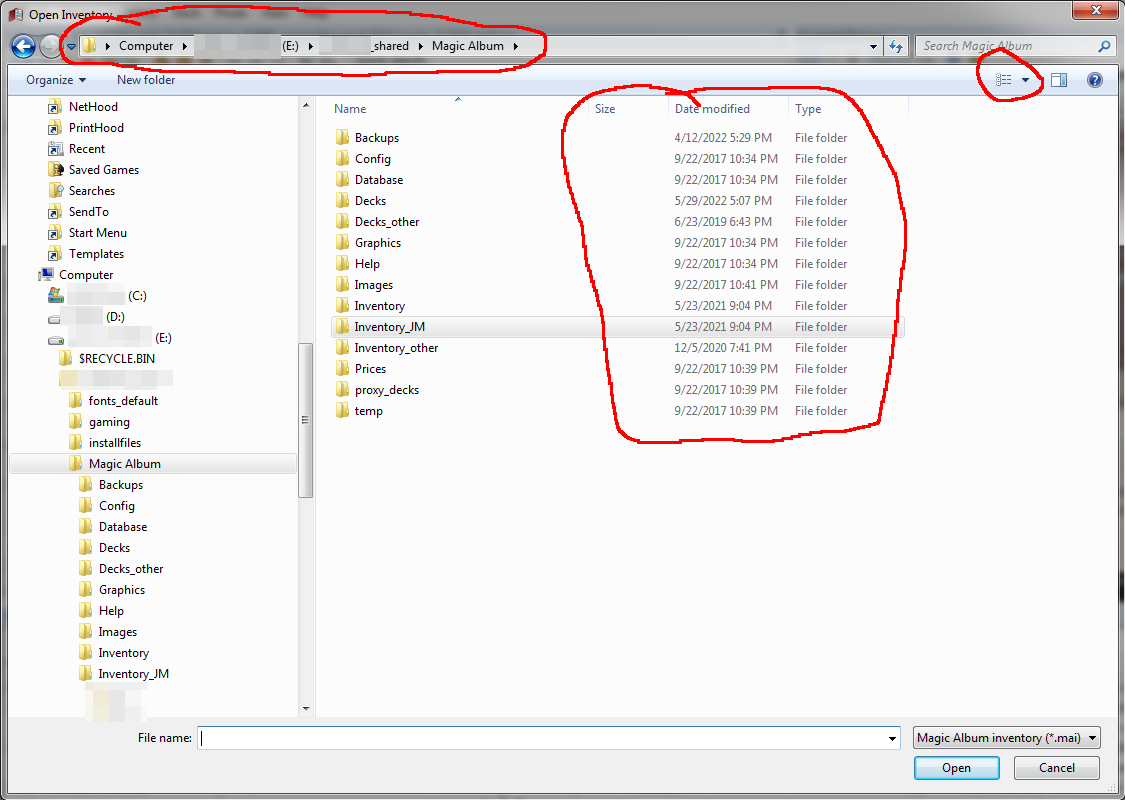The image size is (1125, 800).
Task: Click the change view icon
Action: tap(1004, 80)
